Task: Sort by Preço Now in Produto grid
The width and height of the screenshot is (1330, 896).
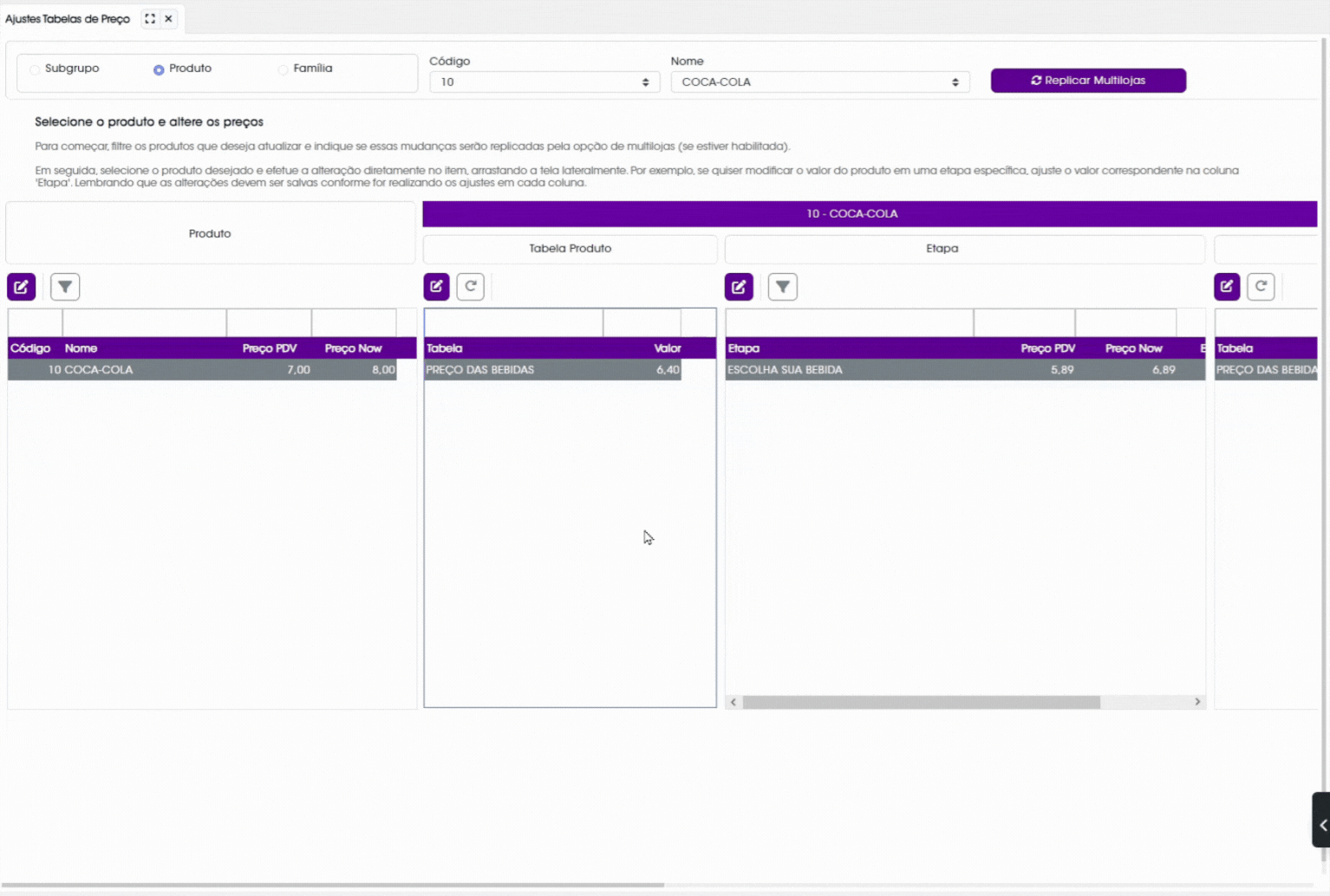Action: pyautogui.click(x=354, y=348)
